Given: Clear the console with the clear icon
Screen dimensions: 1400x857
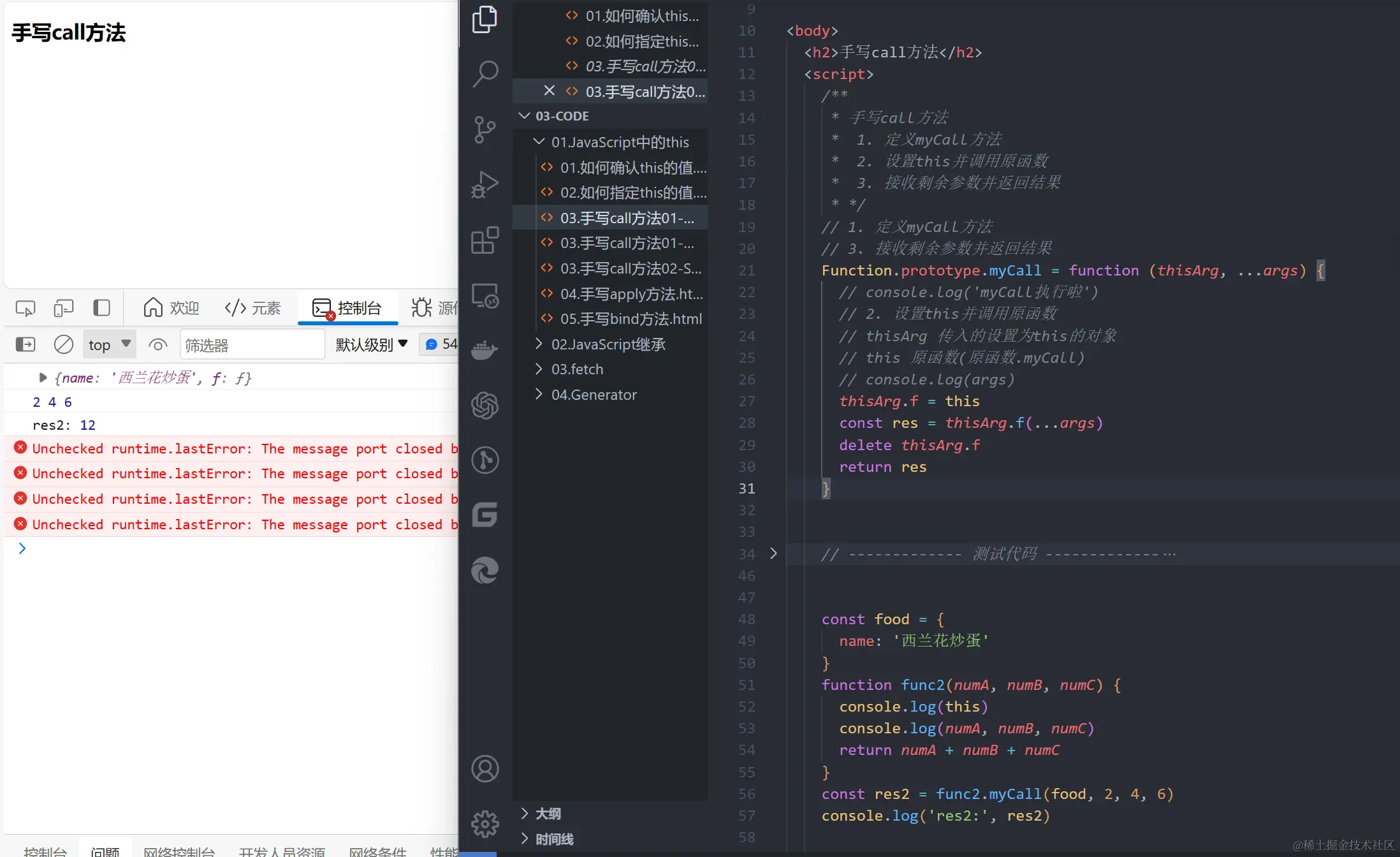Looking at the screenshot, I should click(x=63, y=345).
